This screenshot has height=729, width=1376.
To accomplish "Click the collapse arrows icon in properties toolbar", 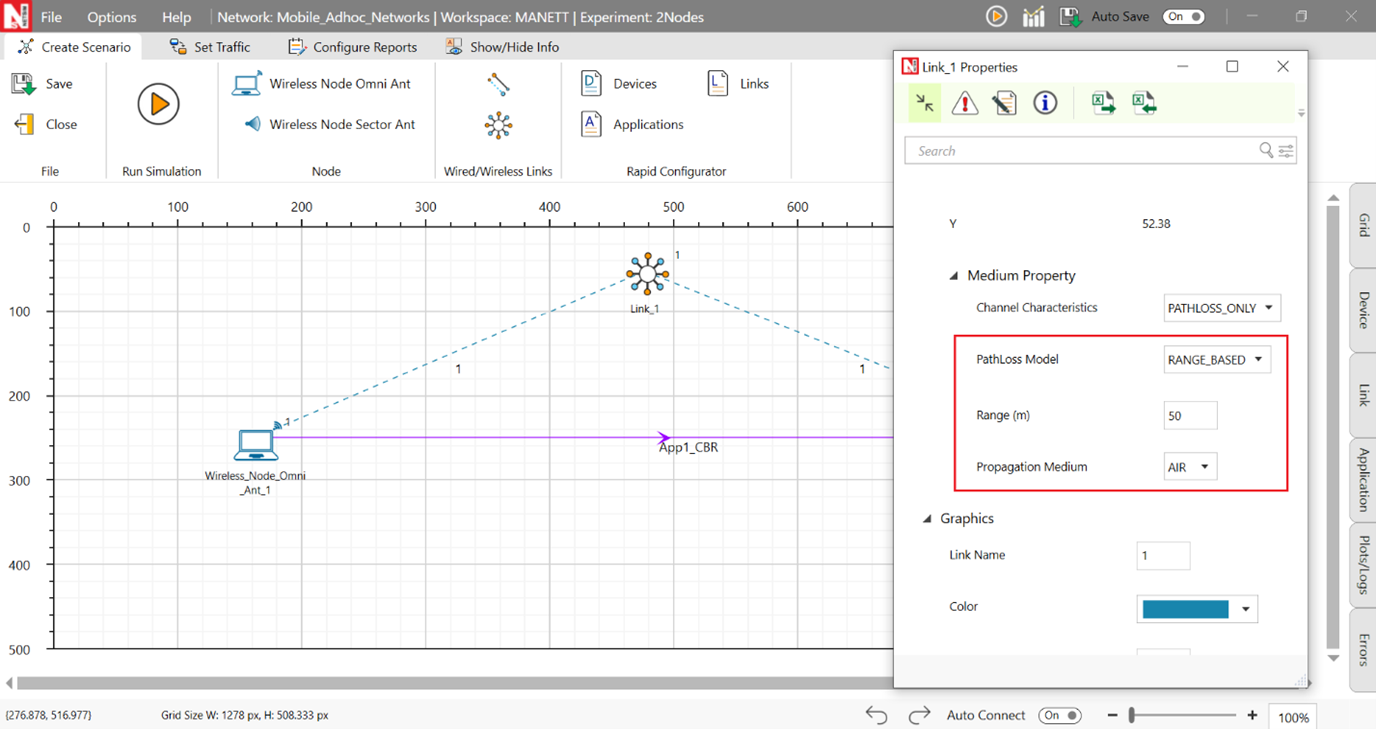I will (925, 103).
